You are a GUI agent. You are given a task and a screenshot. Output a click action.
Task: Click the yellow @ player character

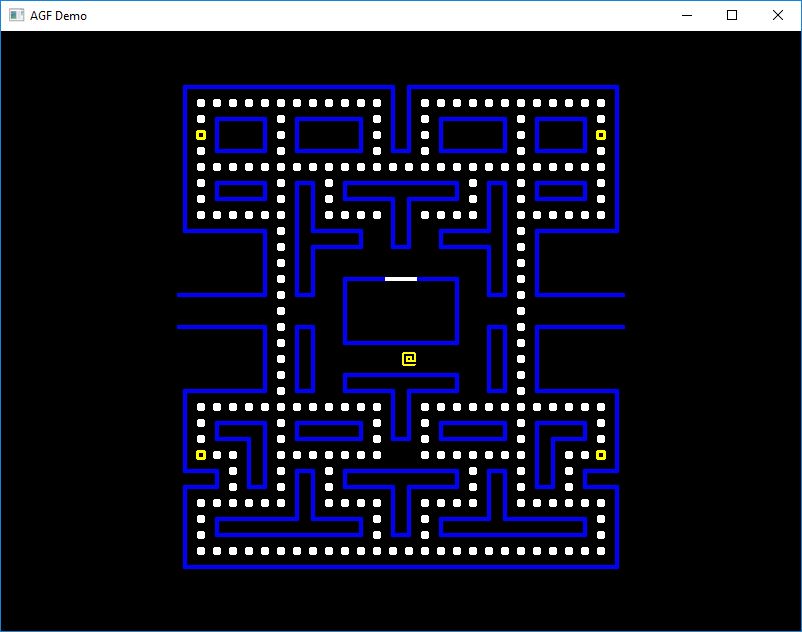click(409, 359)
